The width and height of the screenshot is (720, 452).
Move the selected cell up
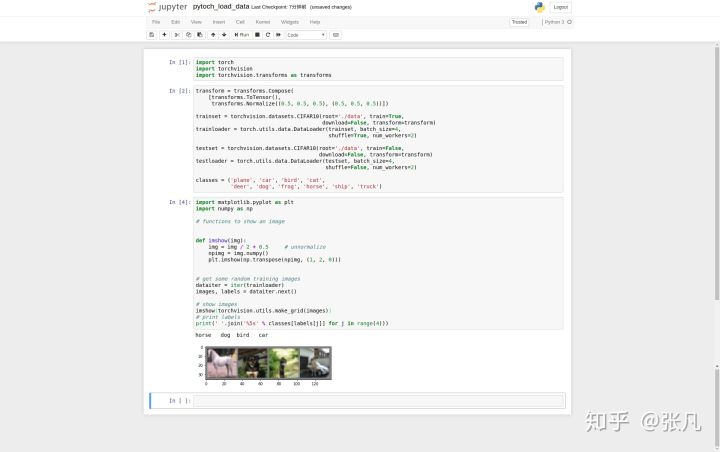tap(213, 35)
